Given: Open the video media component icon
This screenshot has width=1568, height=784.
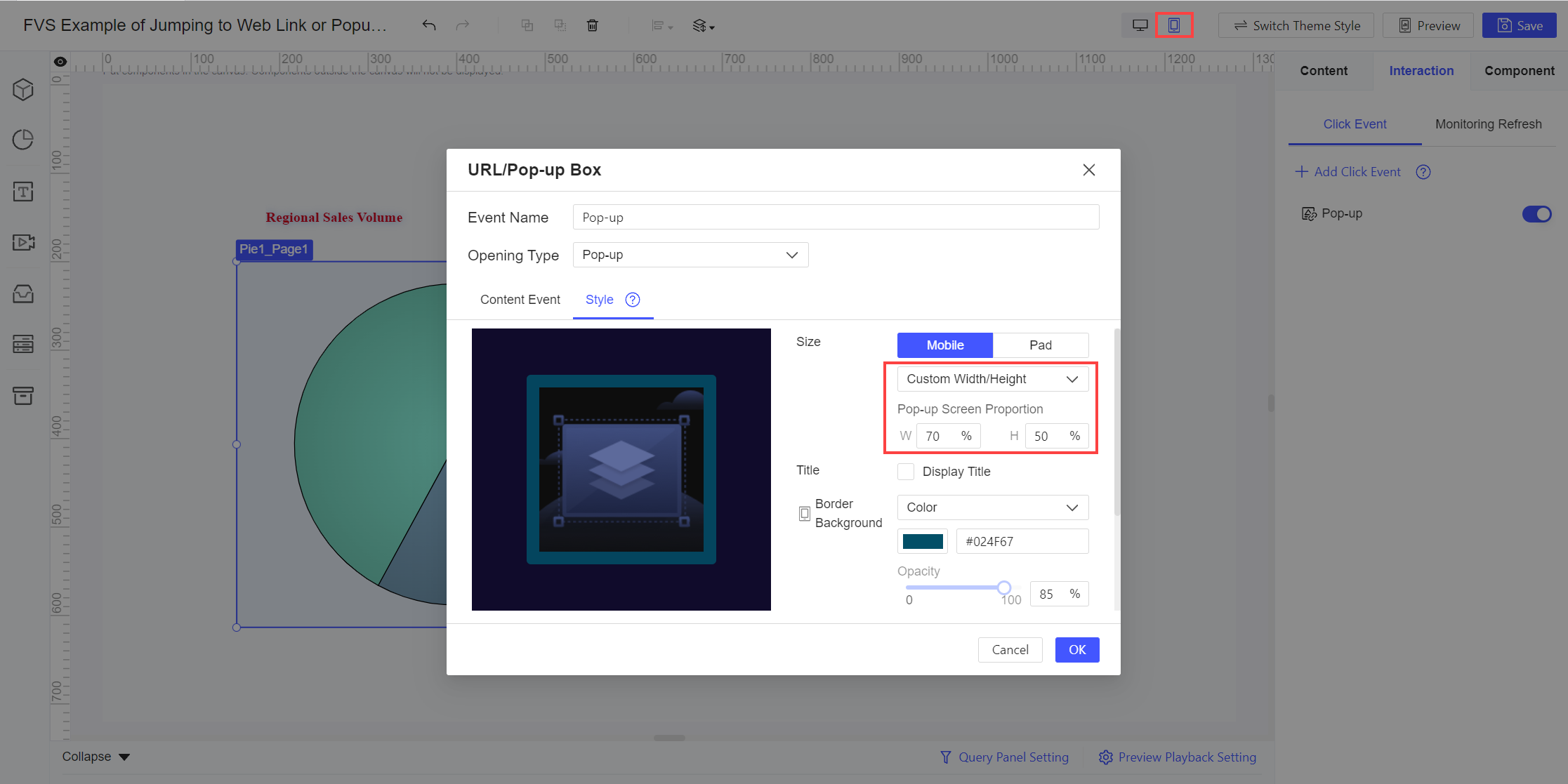Looking at the screenshot, I should [23, 242].
